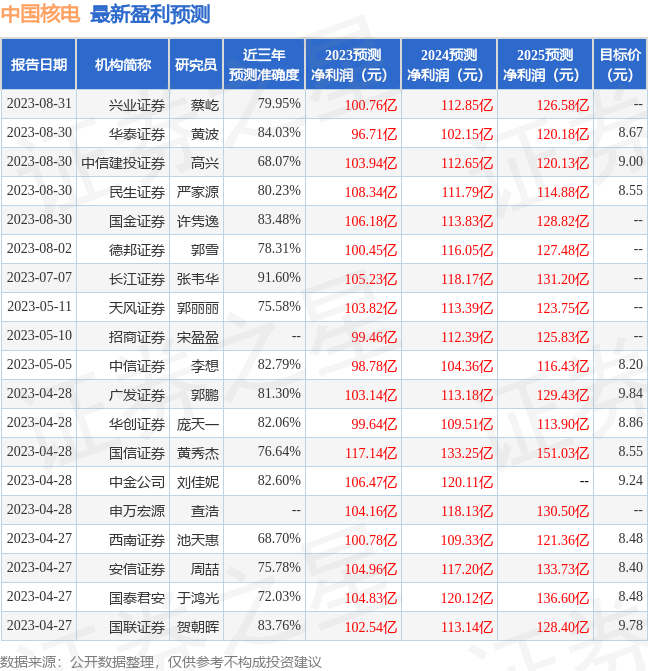Select the 招商证券 institution cell
This screenshot has width=648, height=671.
click(x=123, y=336)
